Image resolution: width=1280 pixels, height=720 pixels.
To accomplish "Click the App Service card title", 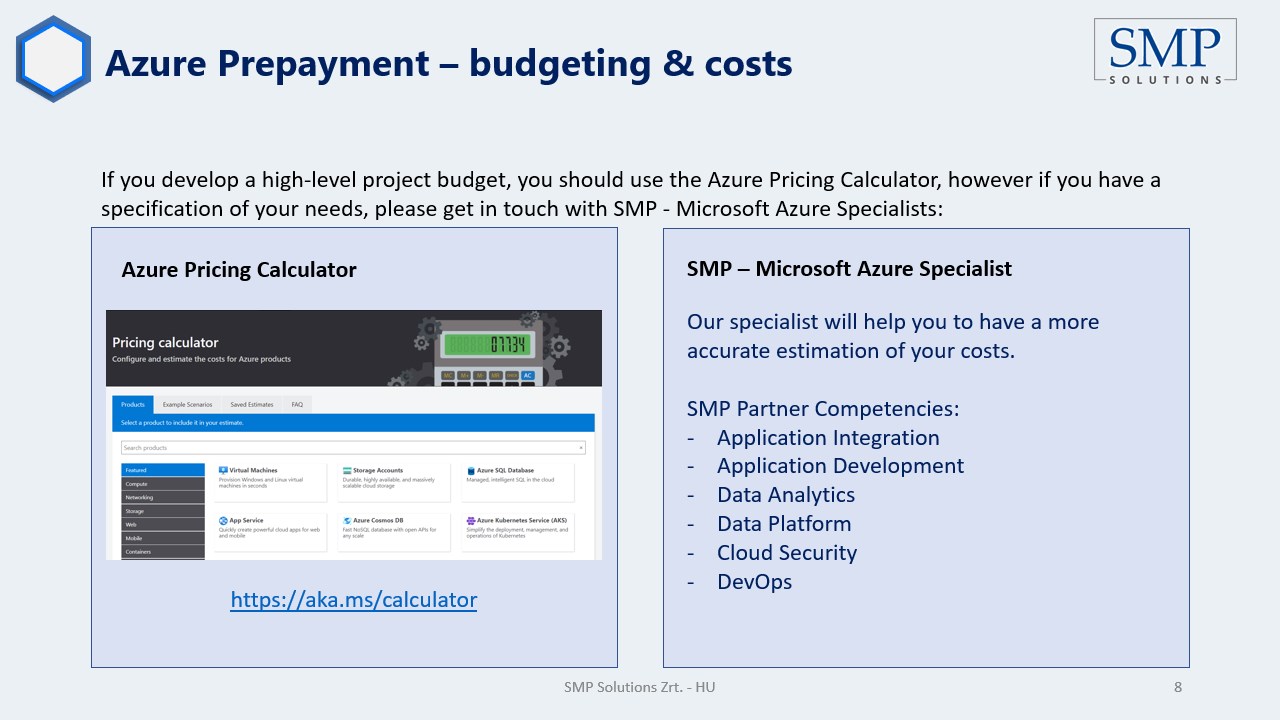I will click(246, 520).
